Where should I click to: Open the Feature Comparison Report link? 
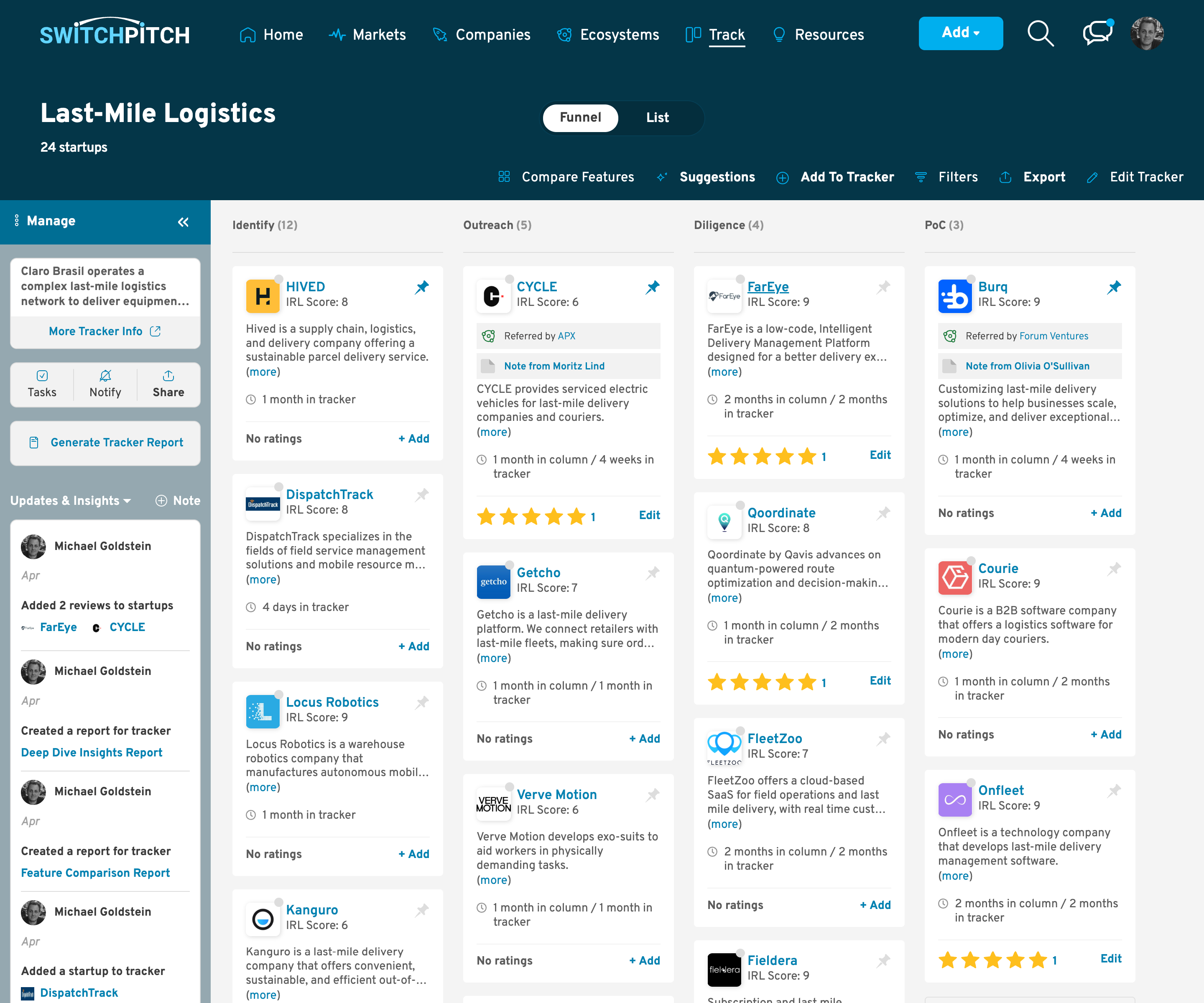click(x=96, y=872)
